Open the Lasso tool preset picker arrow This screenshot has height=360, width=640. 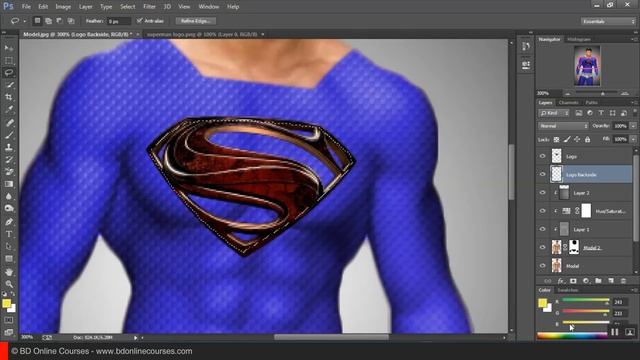pyautogui.click(x=24, y=21)
